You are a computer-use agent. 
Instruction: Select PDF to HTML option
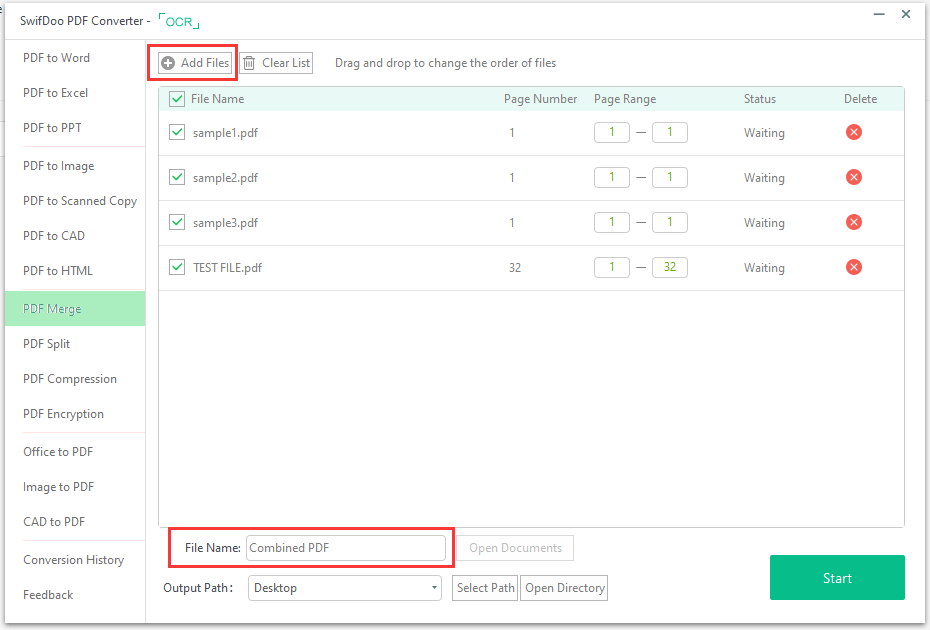point(58,271)
